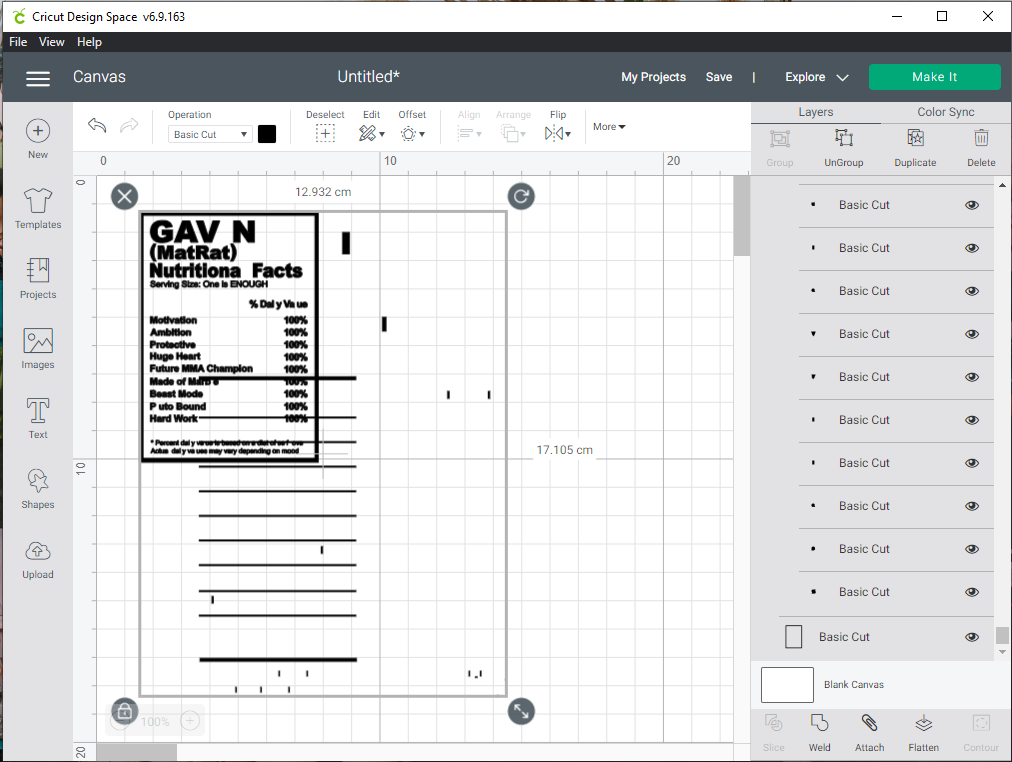The image size is (1012, 762).
Task: Open the File menu
Action: pyautogui.click(x=17, y=42)
